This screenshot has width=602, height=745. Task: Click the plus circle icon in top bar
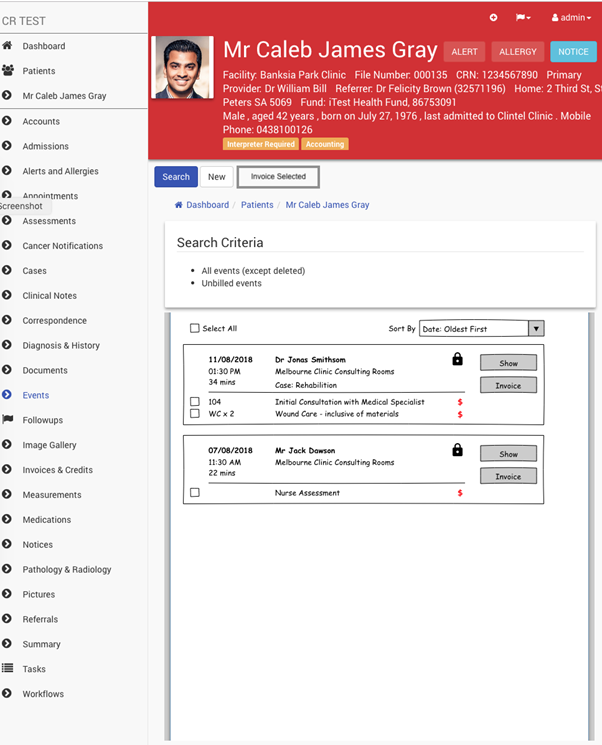pyautogui.click(x=494, y=18)
